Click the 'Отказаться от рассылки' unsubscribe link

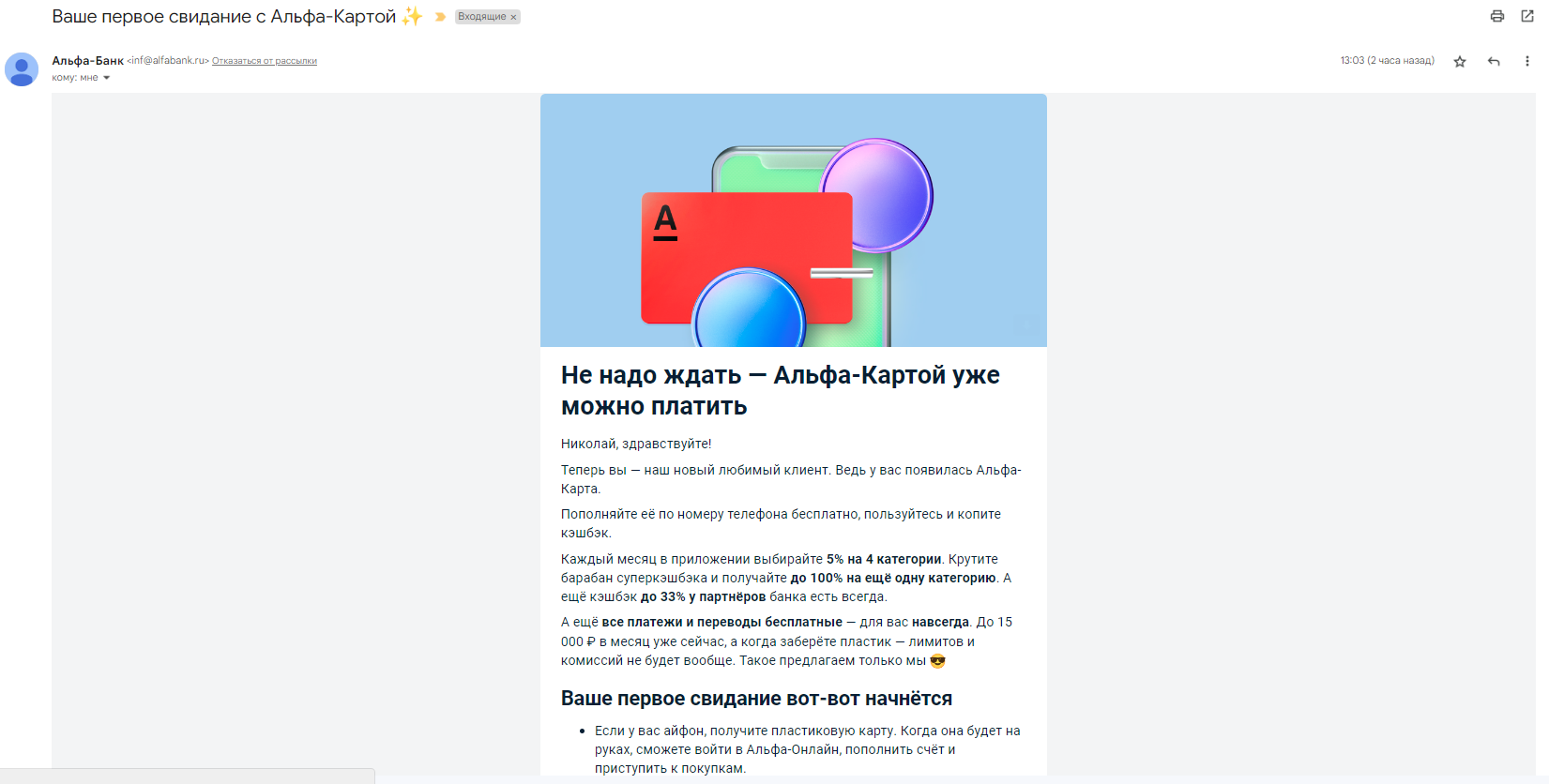point(265,61)
